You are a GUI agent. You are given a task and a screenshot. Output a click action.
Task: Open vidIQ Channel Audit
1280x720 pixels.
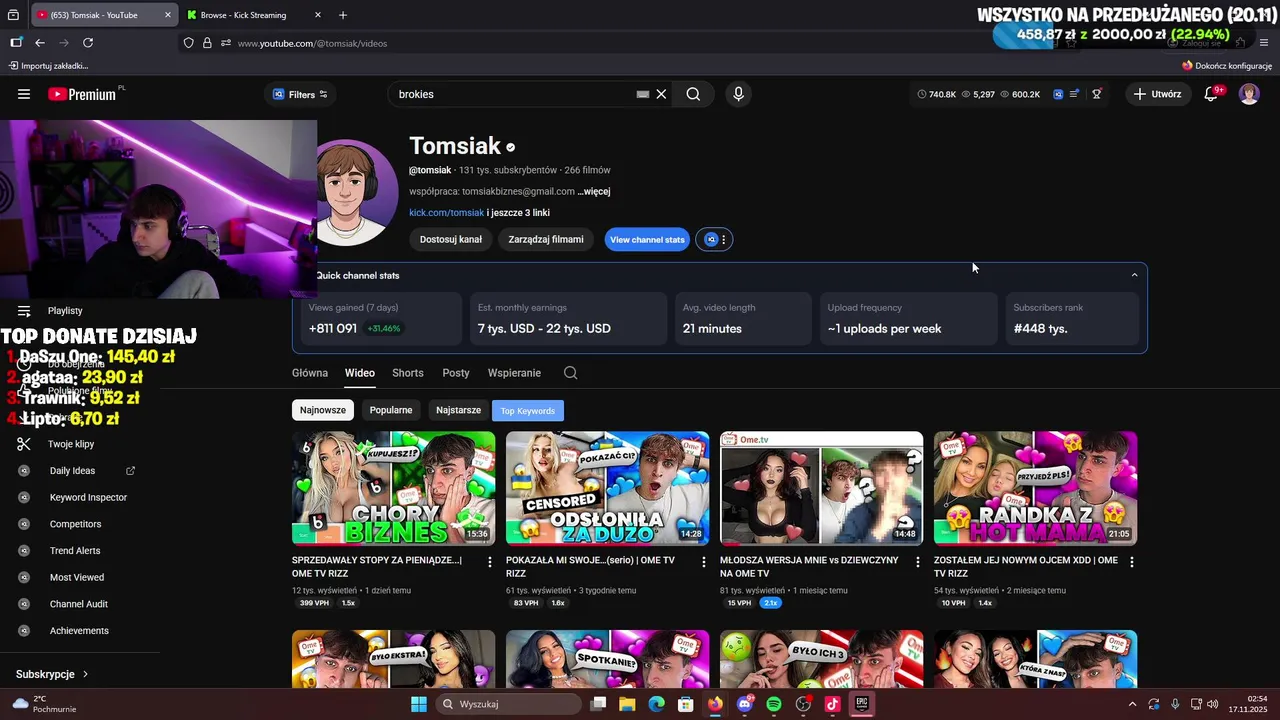click(x=80, y=604)
